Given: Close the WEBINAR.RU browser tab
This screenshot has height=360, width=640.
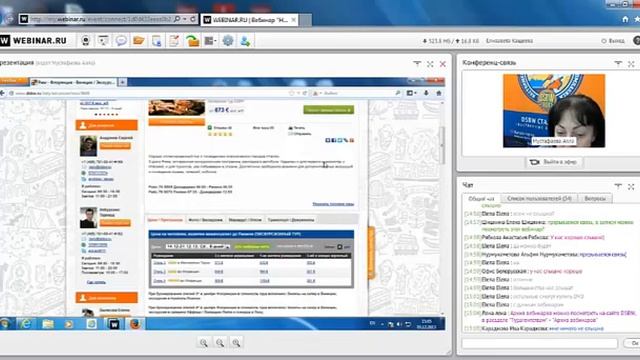Looking at the screenshot, I should pyautogui.click(x=293, y=20).
